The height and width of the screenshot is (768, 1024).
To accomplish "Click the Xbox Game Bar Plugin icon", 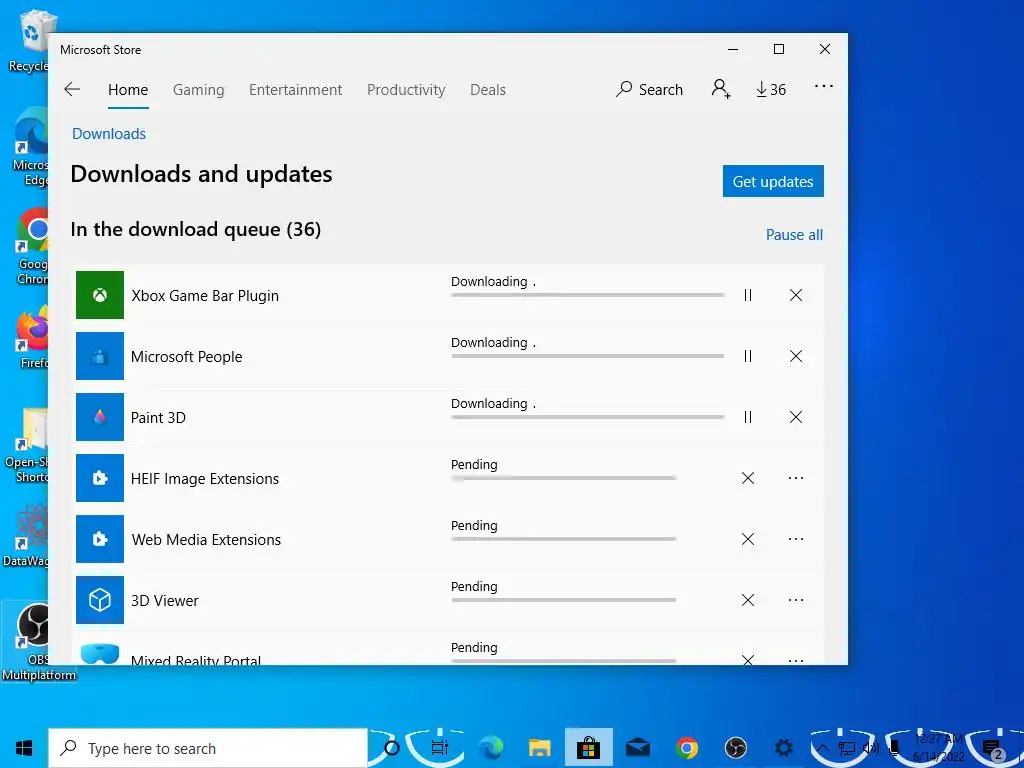I will 100,295.
